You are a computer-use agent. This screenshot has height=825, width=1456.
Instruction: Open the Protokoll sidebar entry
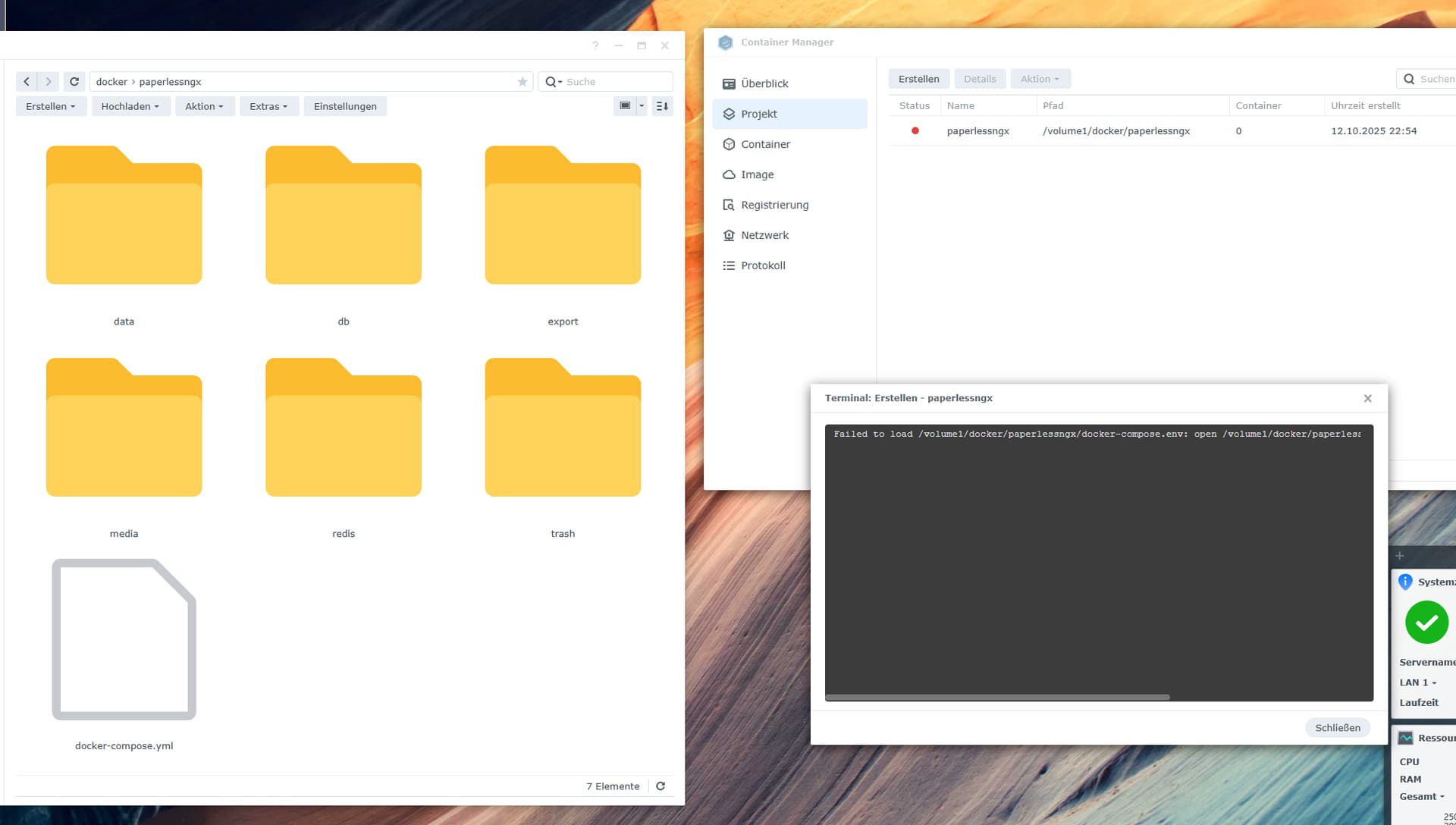tap(762, 265)
